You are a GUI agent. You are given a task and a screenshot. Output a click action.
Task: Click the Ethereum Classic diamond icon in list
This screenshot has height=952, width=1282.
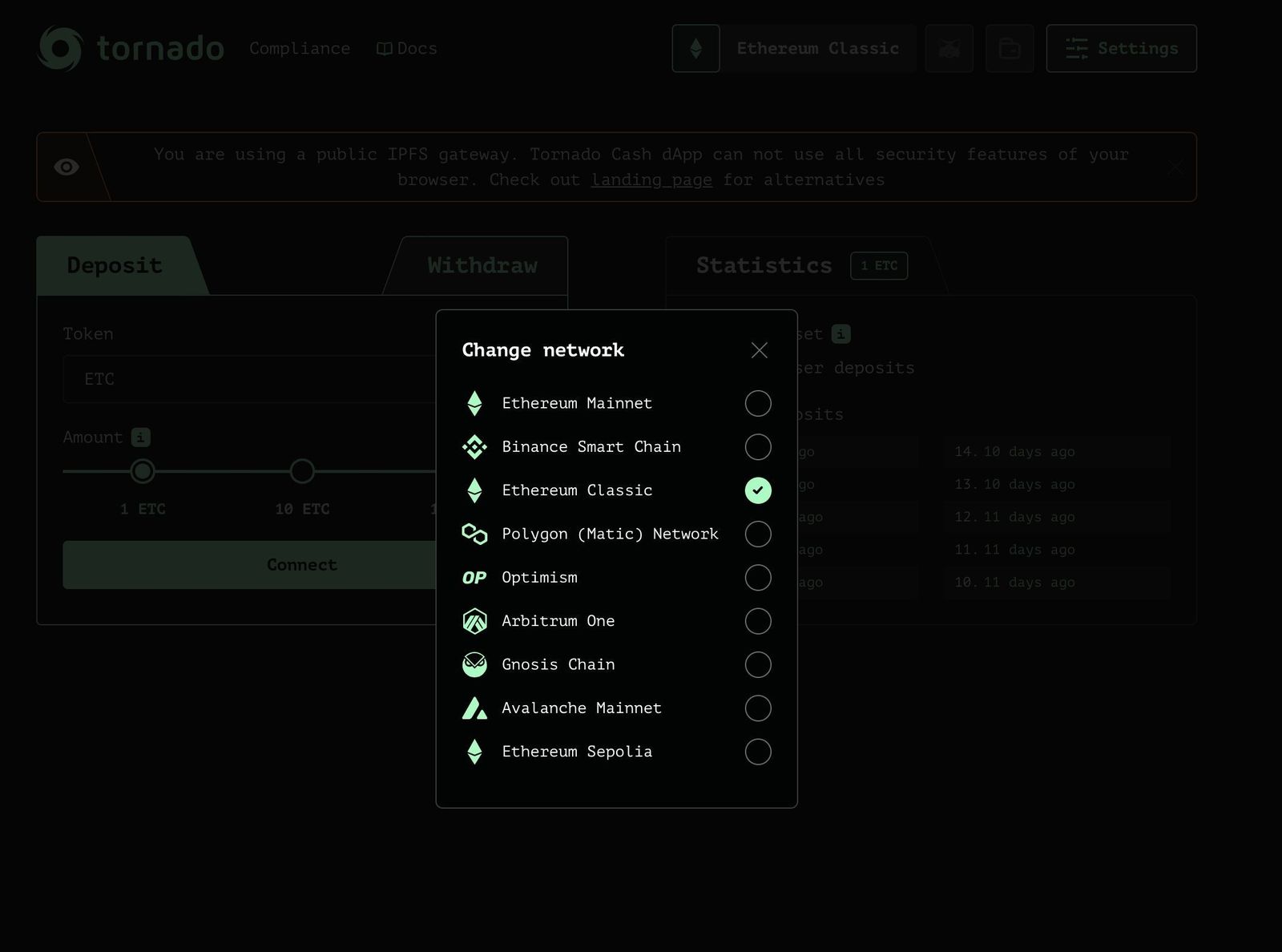pyautogui.click(x=474, y=490)
